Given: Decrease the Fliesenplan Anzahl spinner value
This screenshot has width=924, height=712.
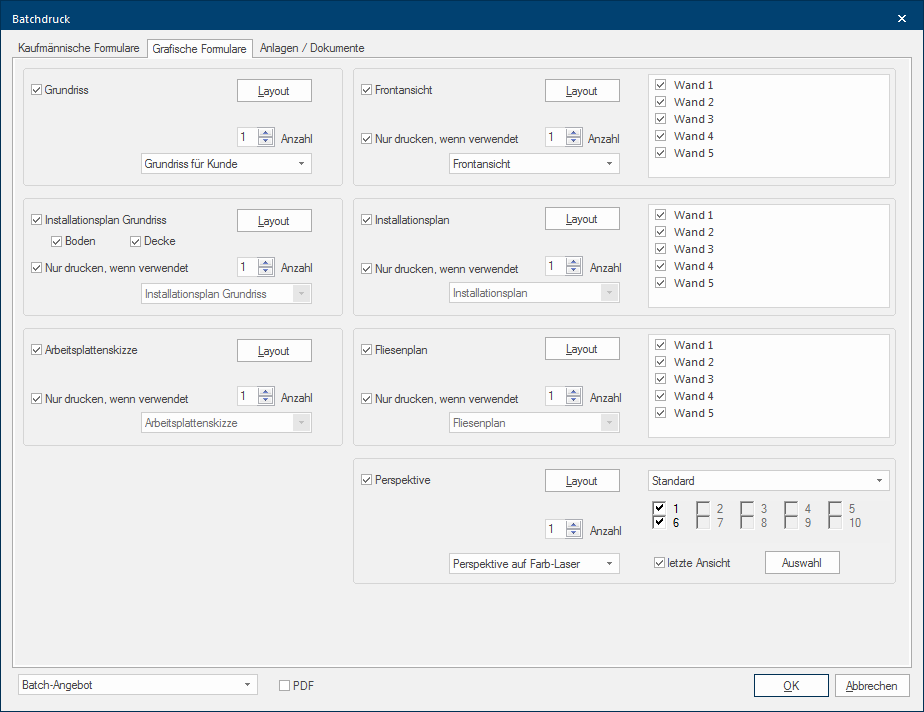Looking at the screenshot, I should [x=573, y=401].
